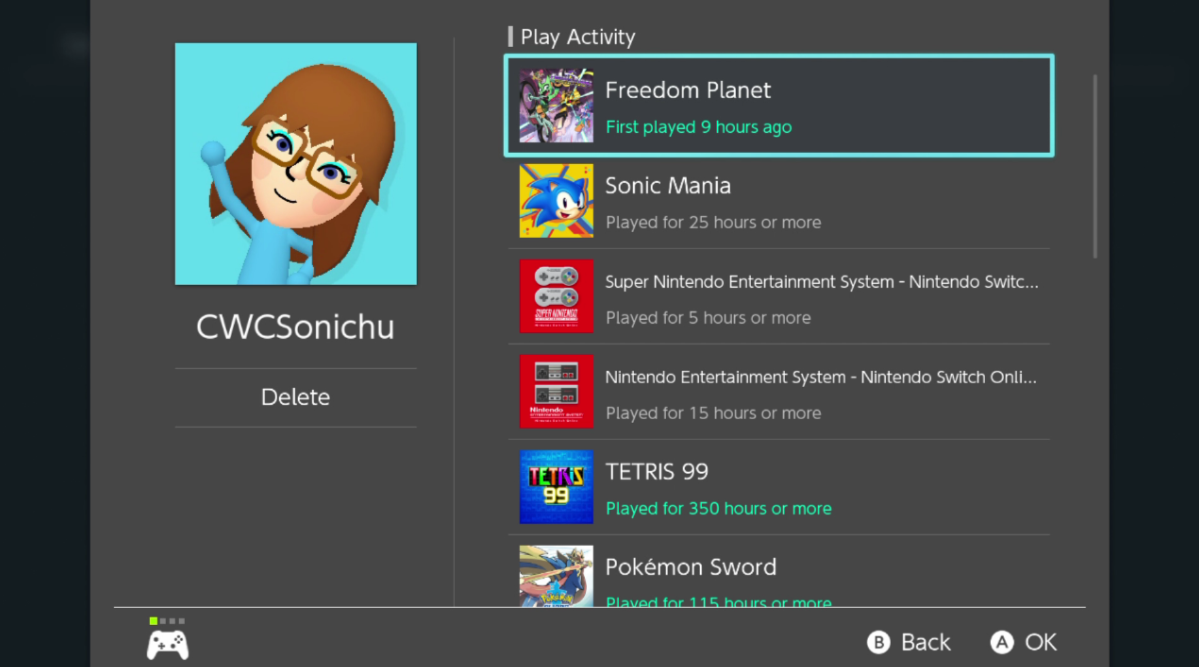
Task: Click 'Played for 25 hours or more'
Action: point(713,223)
